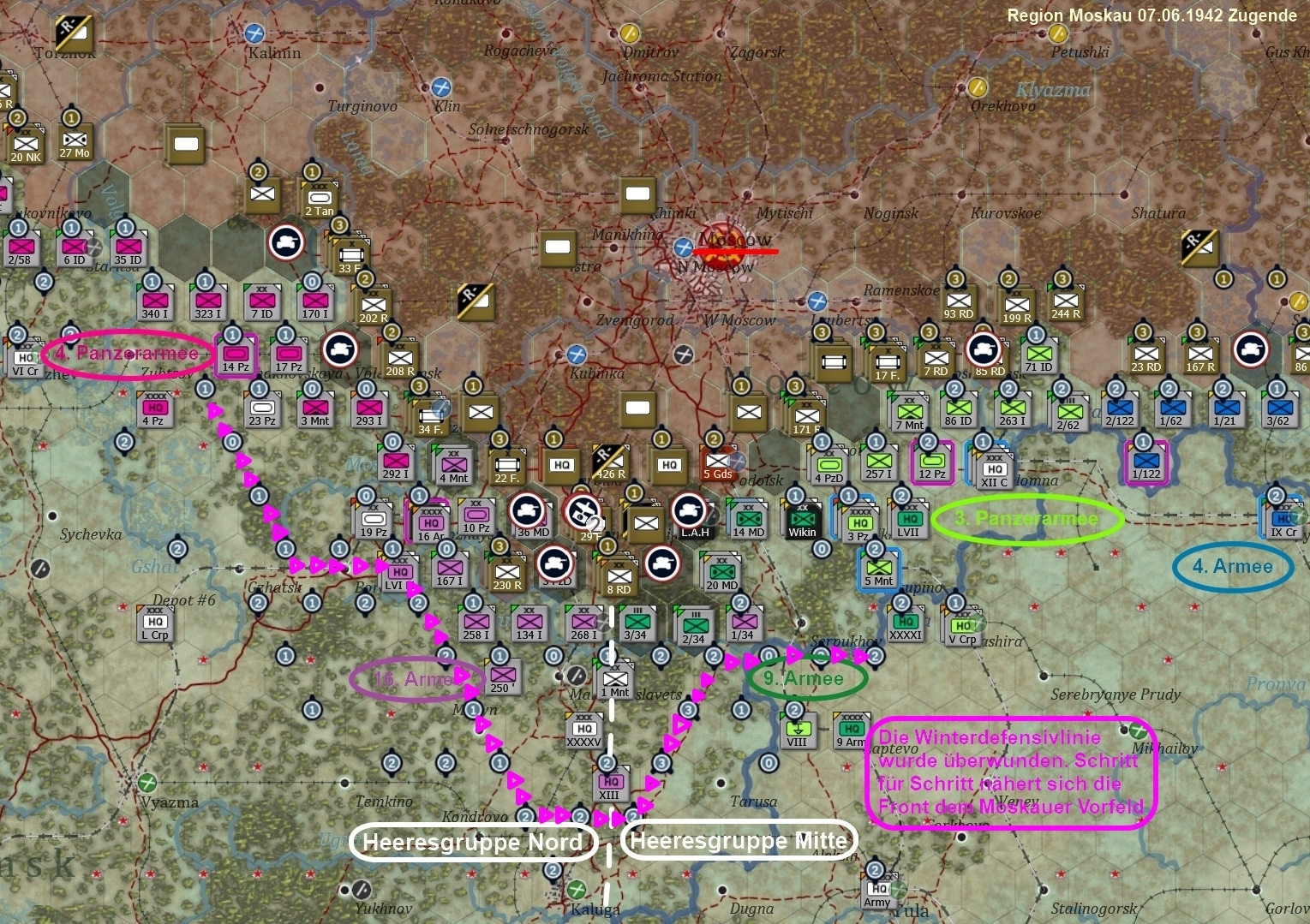This screenshot has height=924, width=1310.
Task: Select the 2/34 regiment counter
Action: point(693,626)
